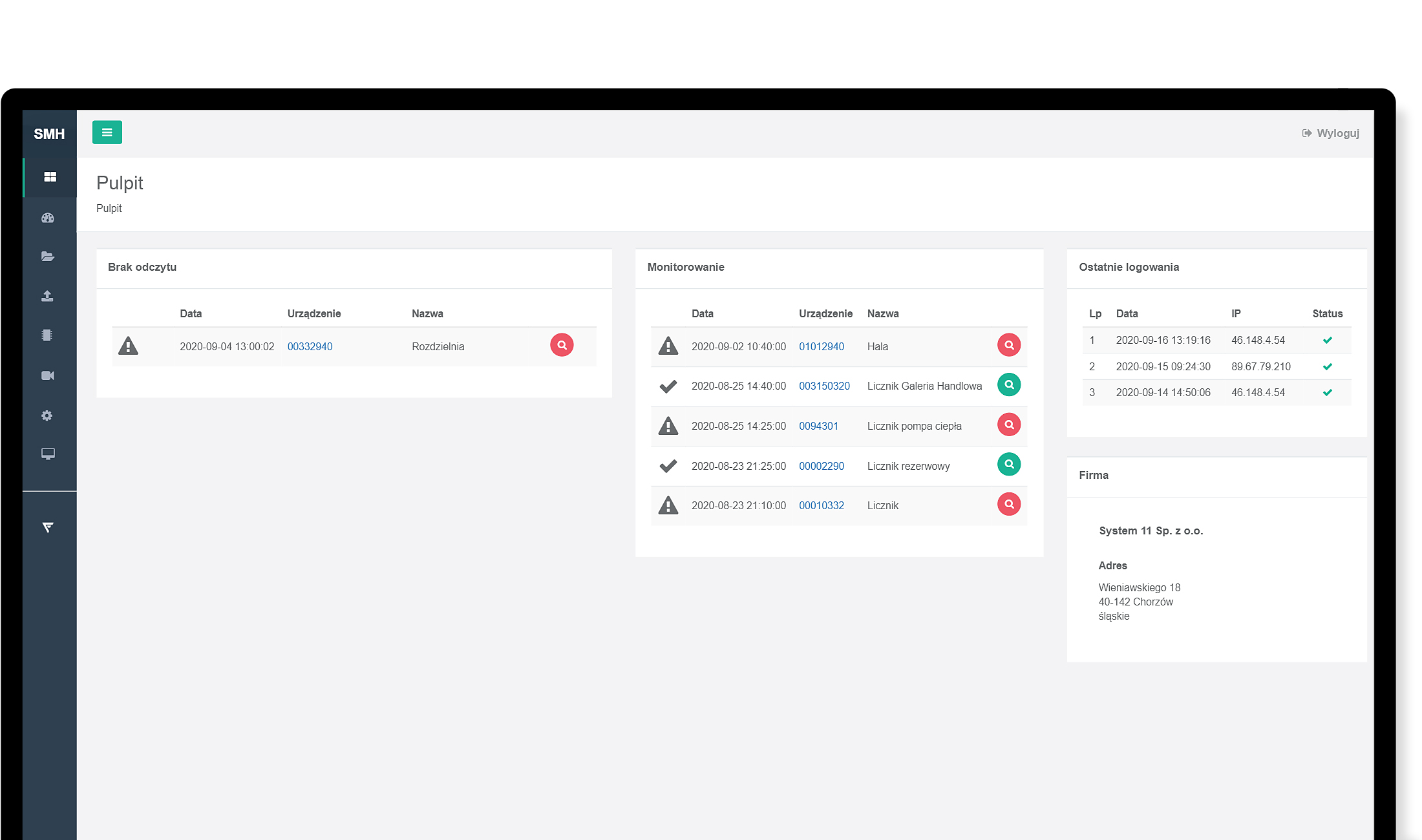Click green magnifier for Licznik Galeria Handlowa
Viewport: 1422px width, 840px height.
(1008, 384)
